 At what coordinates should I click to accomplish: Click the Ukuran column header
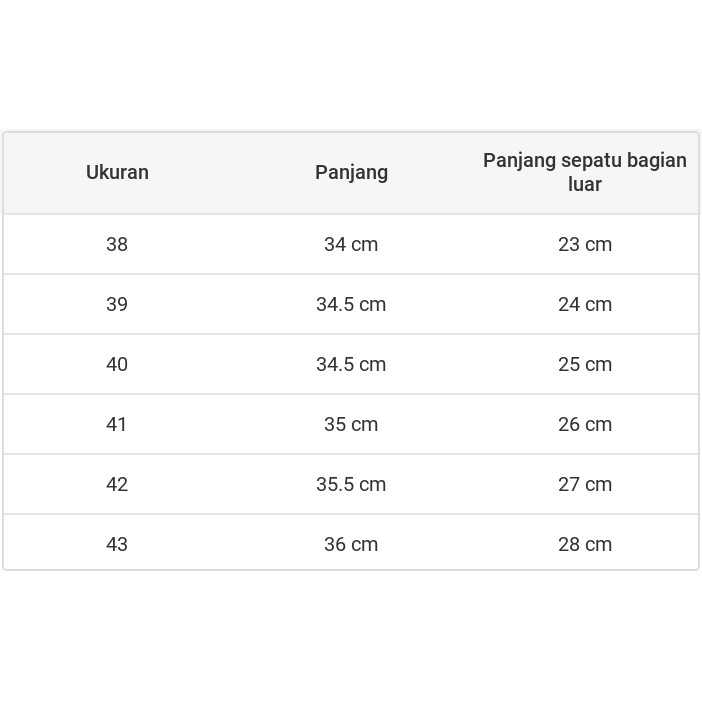117,172
